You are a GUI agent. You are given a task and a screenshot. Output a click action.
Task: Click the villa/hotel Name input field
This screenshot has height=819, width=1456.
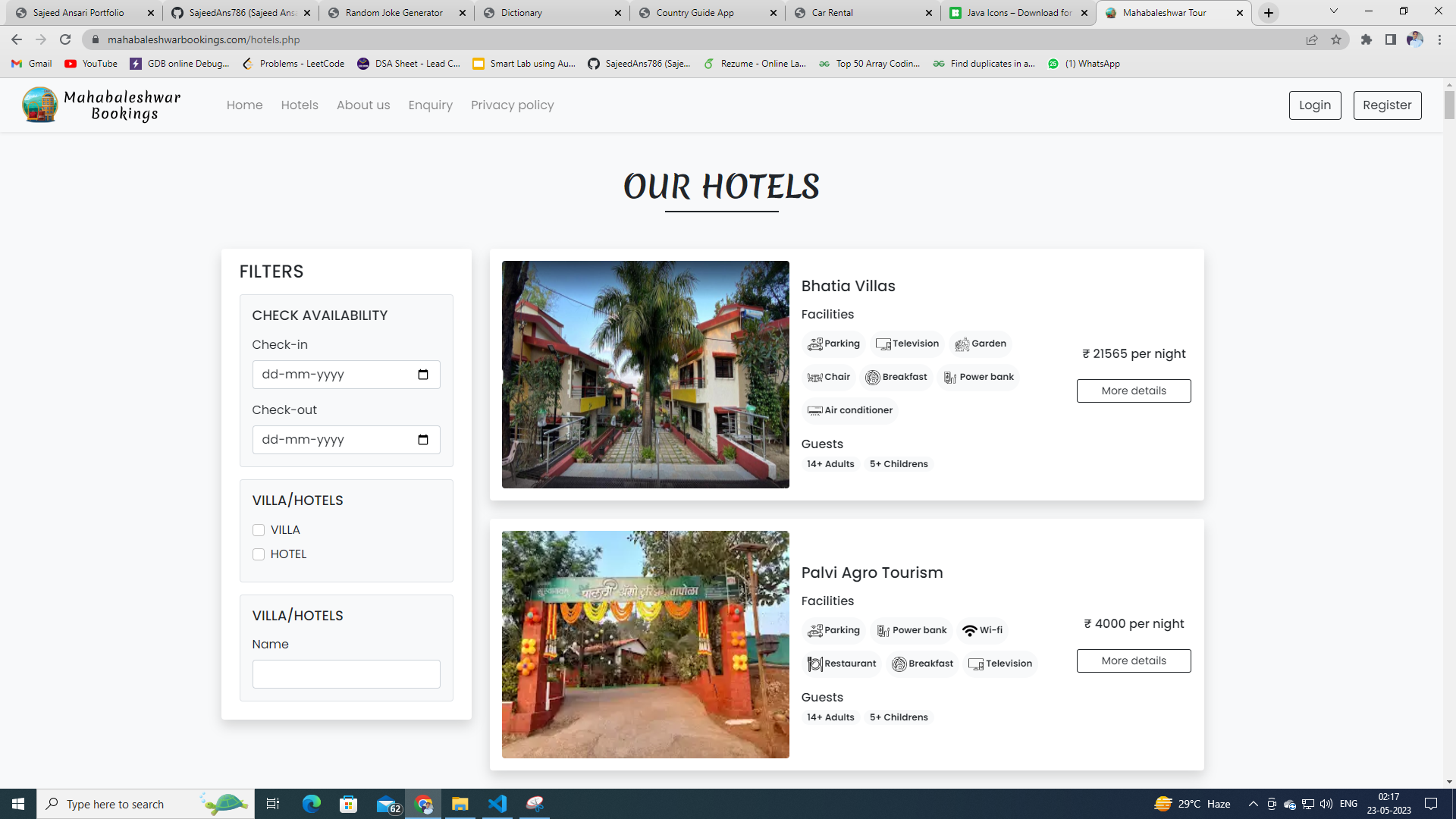pyautogui.click(x=346, y=674)
